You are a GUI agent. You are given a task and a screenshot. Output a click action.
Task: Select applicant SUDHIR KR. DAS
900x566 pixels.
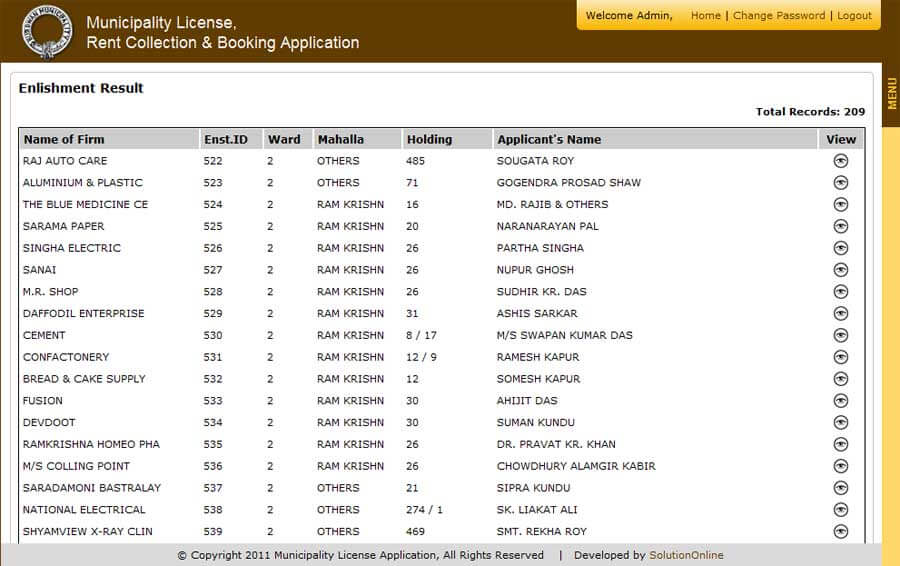[541, 292]
